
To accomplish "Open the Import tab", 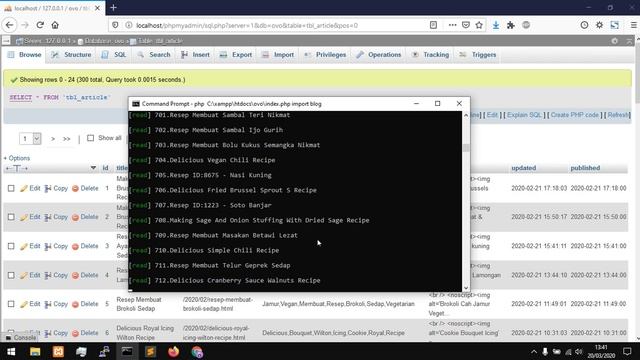I will click(279, 55).
